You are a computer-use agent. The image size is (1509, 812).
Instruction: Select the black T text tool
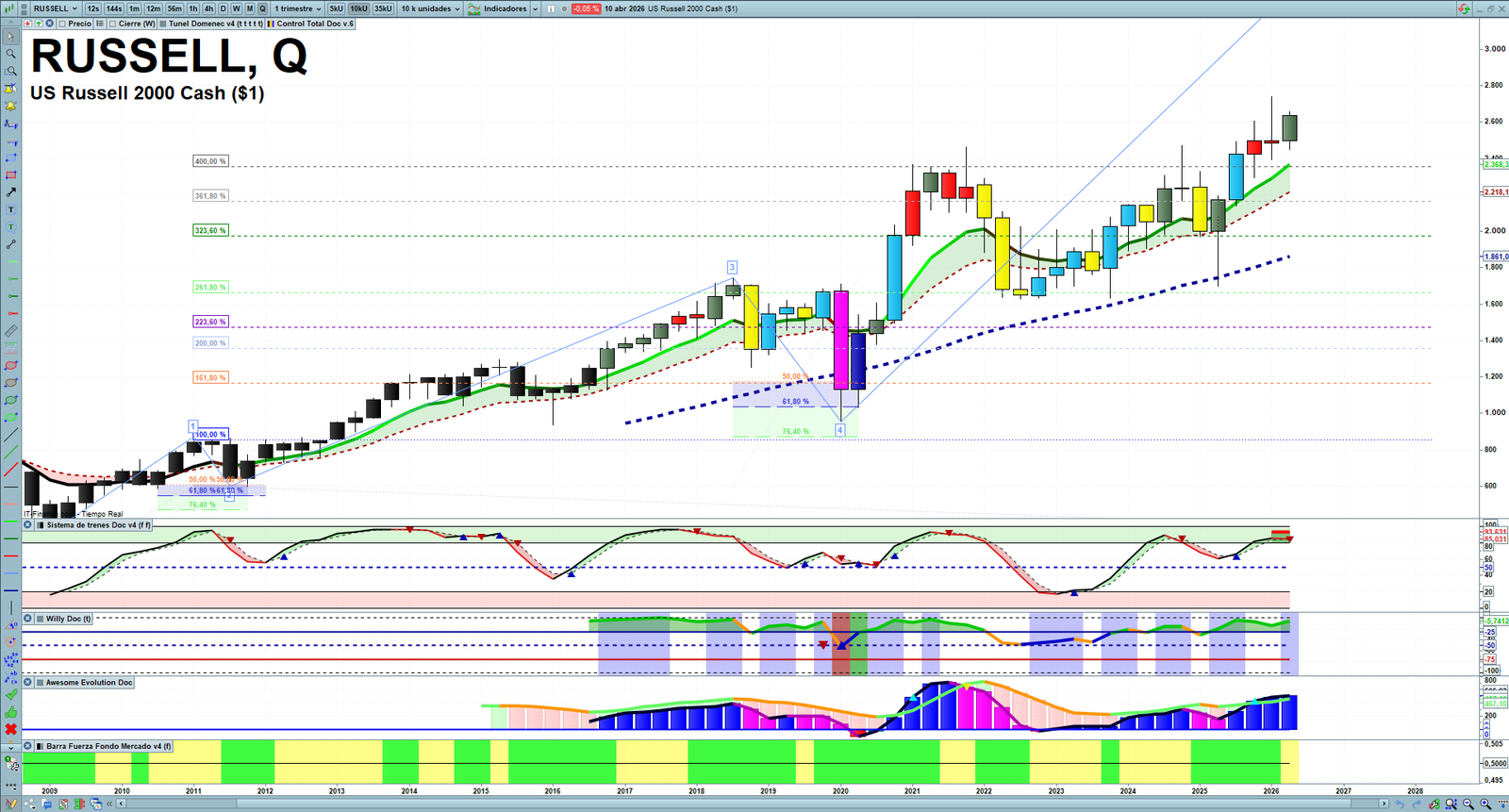[x=10, y=209]
